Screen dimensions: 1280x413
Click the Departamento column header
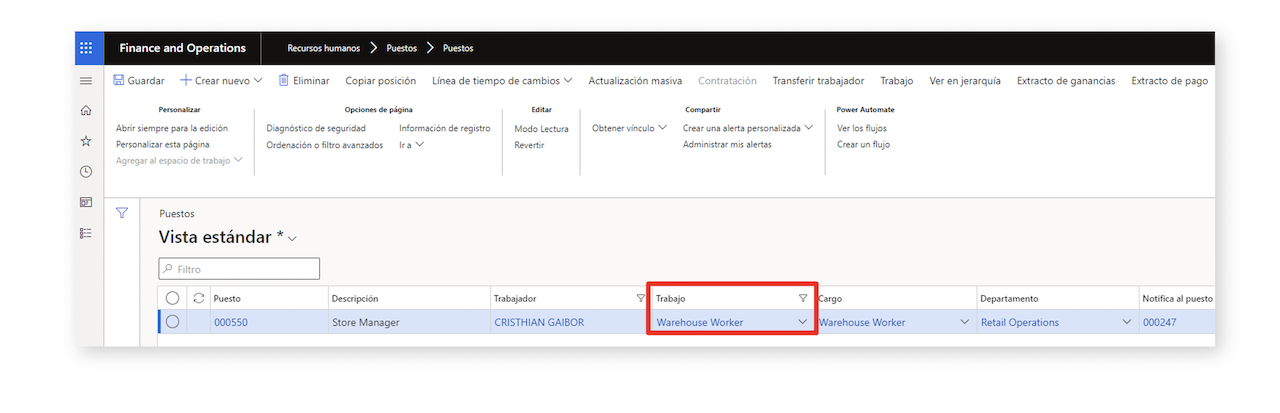coord(1009,298)
